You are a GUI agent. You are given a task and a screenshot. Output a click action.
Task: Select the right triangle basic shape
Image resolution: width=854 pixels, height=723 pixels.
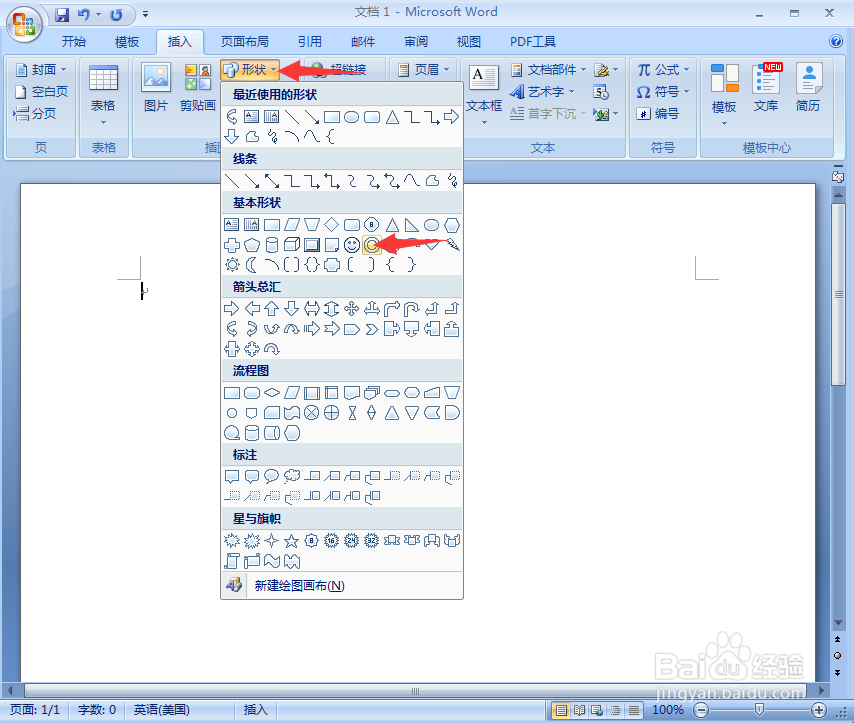[x=412, y=224]
